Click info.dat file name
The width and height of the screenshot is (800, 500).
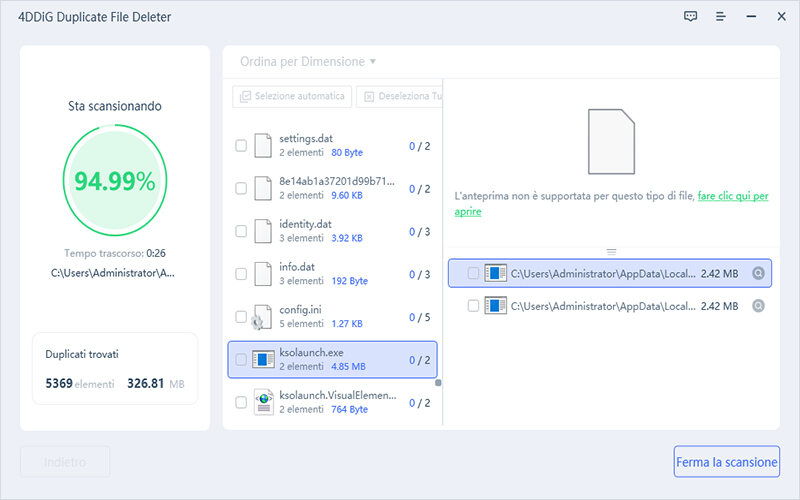(297, 267)
